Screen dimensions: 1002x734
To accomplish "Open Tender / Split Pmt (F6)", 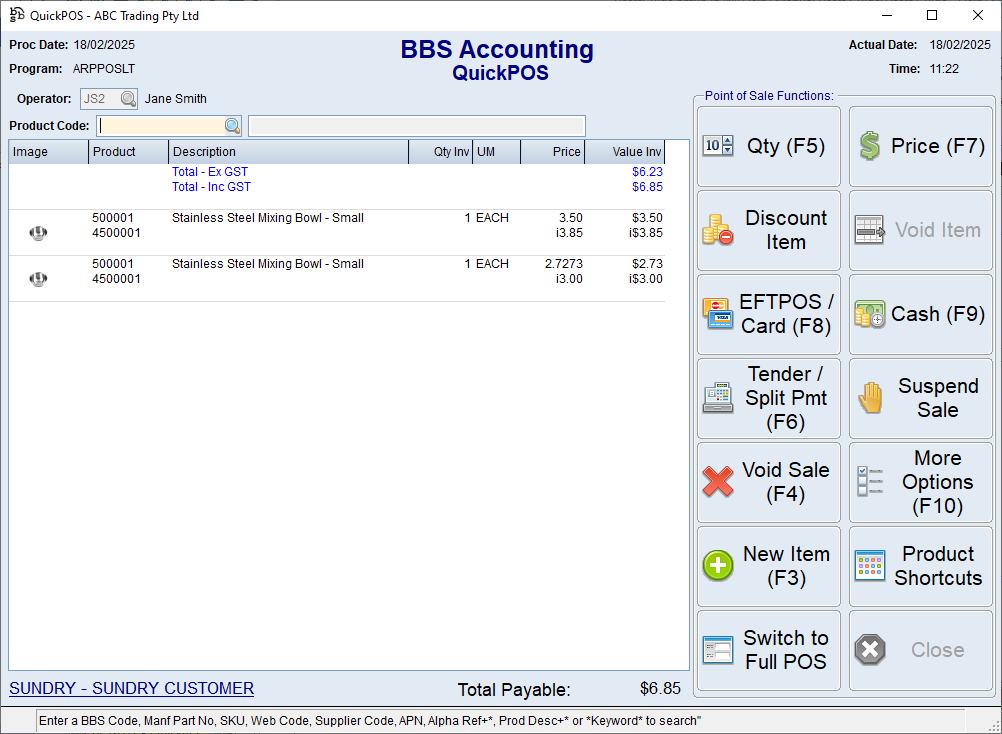I will pyautogui.click(x=768, y=398).
